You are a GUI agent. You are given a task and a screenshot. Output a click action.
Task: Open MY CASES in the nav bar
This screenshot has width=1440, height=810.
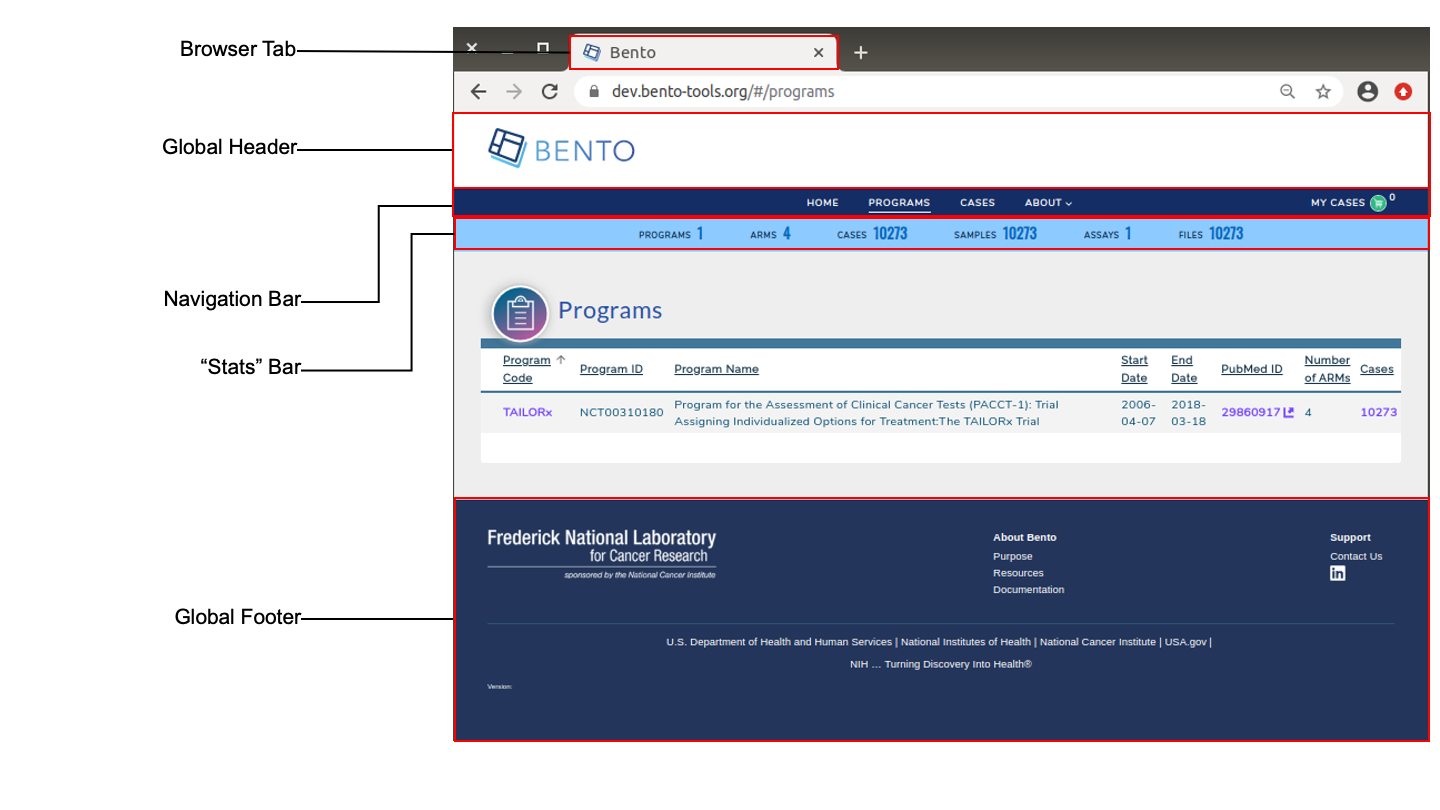pyautogui.click(x=1338, y=203)
